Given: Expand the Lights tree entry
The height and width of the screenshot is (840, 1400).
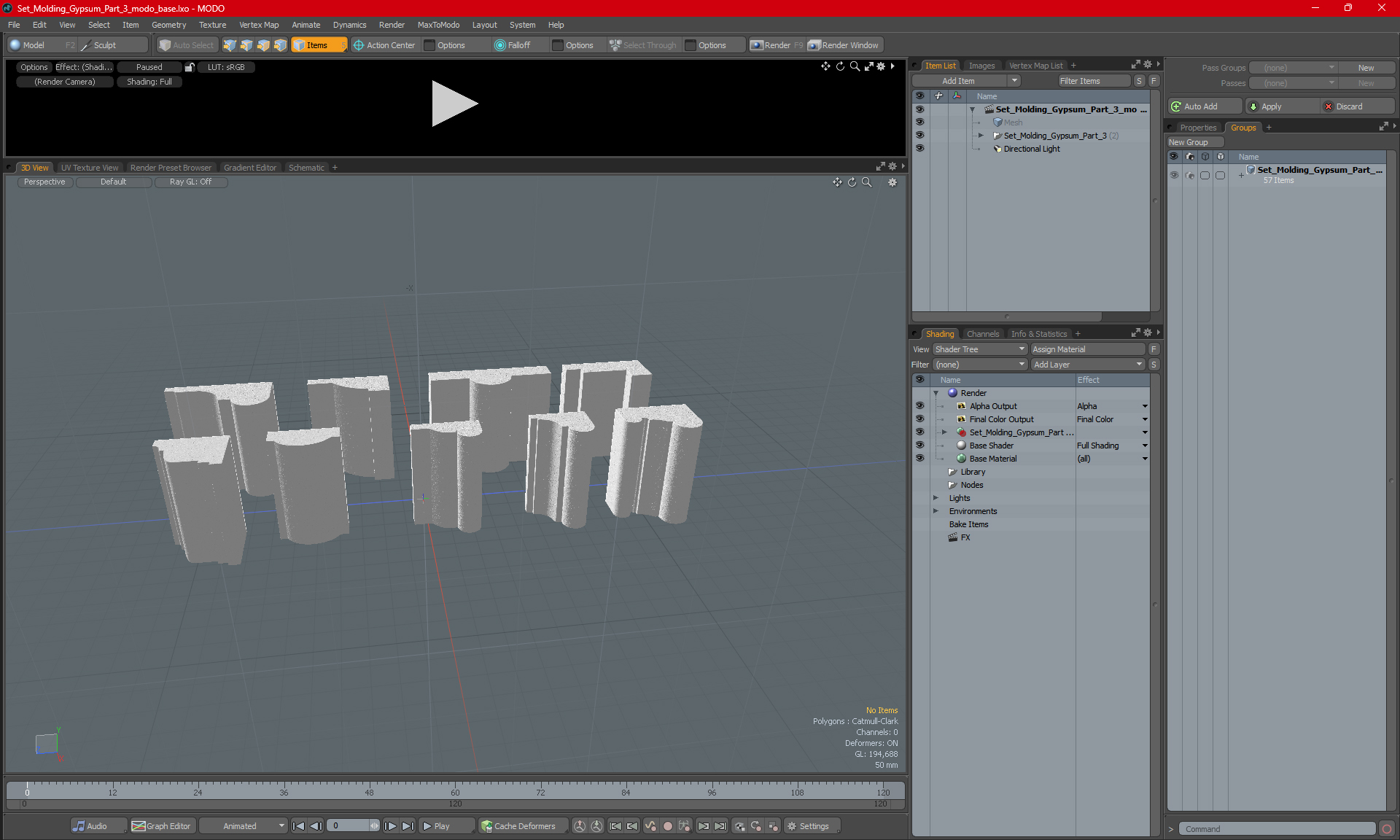Looking at the screenshot, I should 936,498.
